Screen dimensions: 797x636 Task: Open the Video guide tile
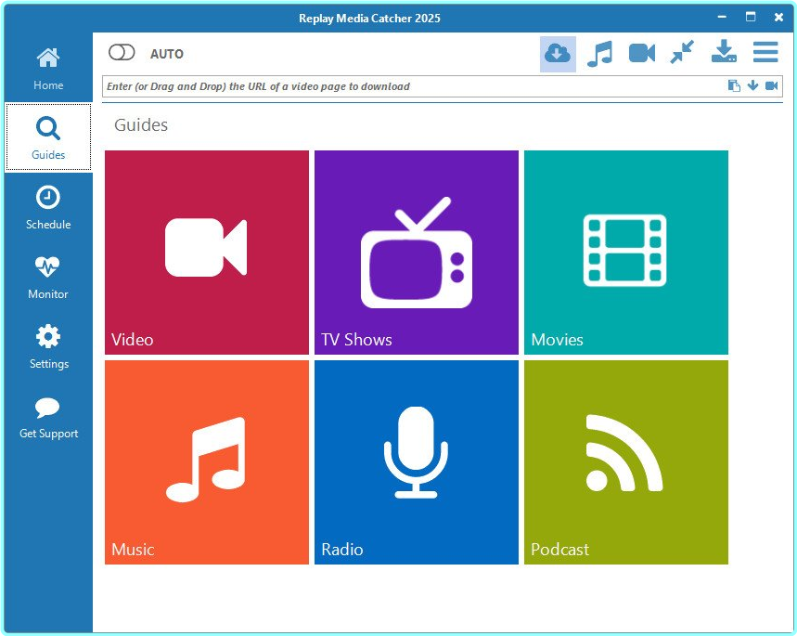tap(206, 252)
